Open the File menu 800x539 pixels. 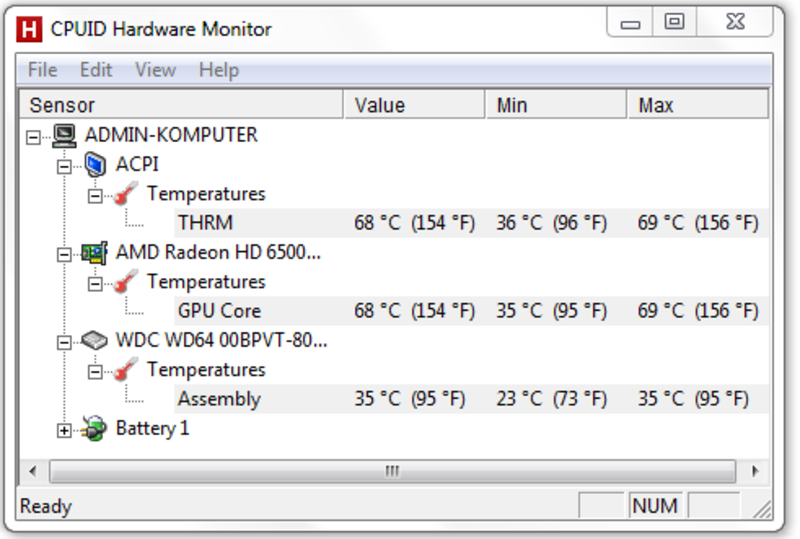pyautogui.click(x=42, y=70)
